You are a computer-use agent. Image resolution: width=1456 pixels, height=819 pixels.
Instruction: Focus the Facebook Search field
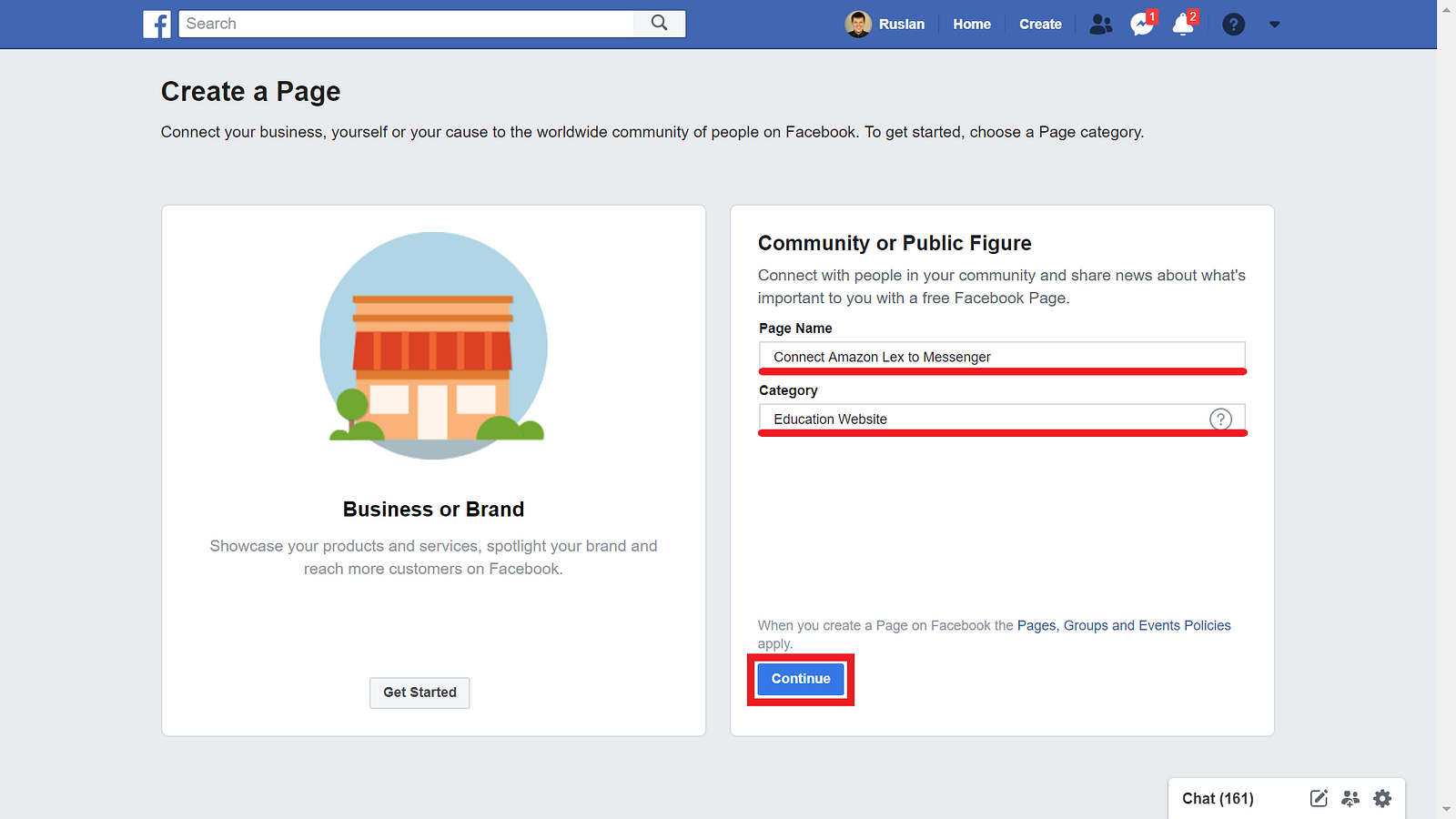pos(407,24)
